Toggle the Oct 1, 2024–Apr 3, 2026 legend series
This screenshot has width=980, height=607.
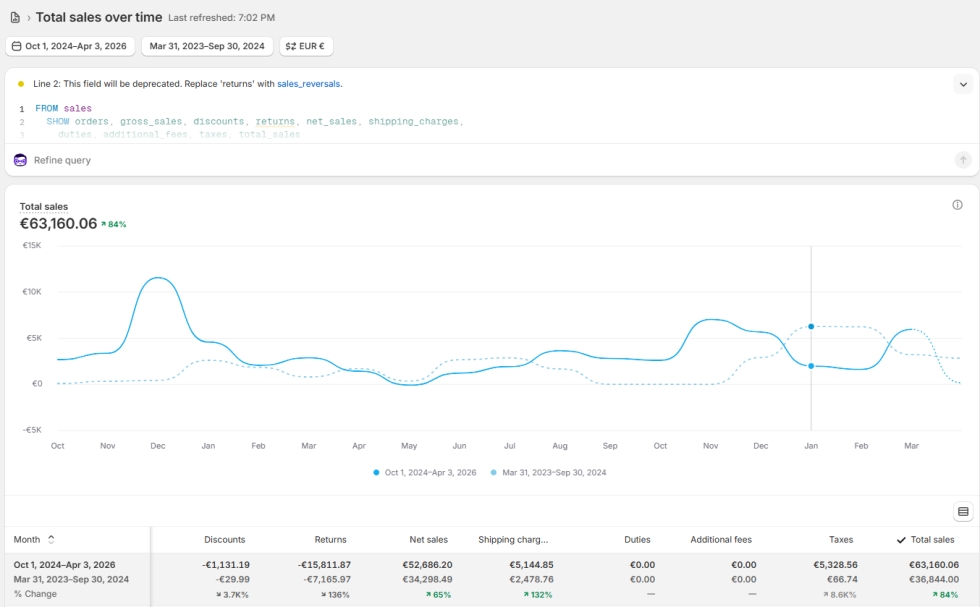pyautogui.click(x=425, y=472)
